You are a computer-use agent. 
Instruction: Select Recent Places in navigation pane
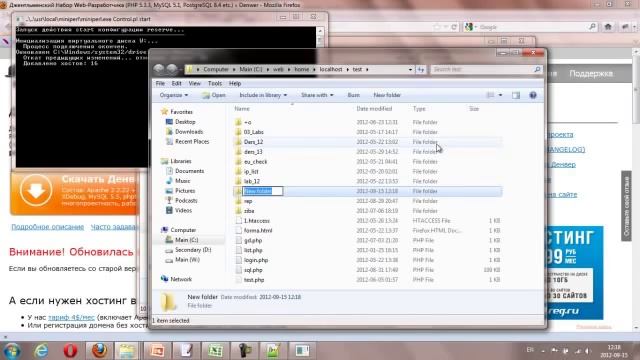[192, 142]
